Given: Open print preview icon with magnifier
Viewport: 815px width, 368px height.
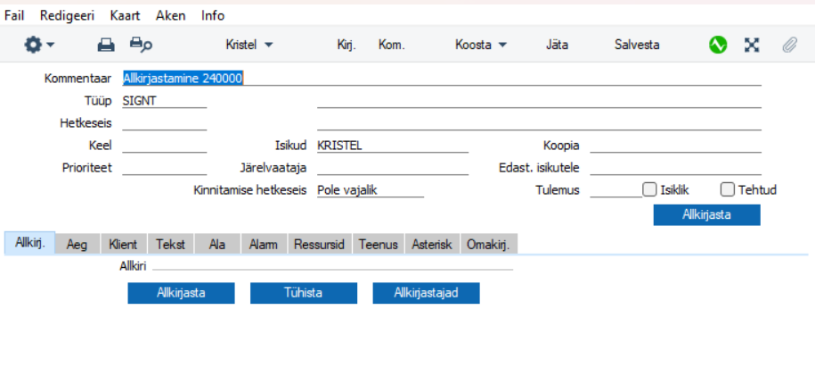Looking at the screenshot, I should [140, 45].
